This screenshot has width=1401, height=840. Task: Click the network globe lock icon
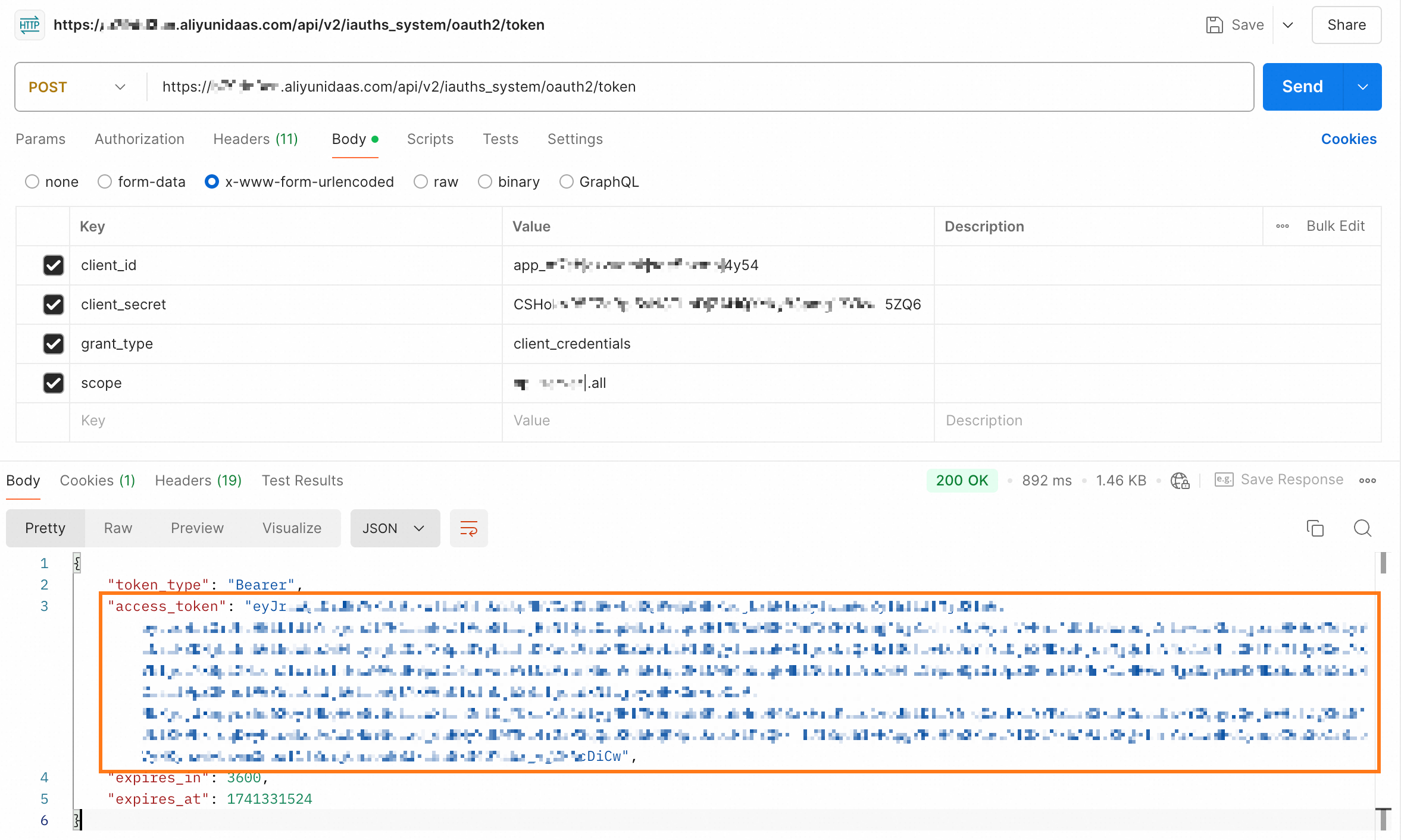[1179, 481]
